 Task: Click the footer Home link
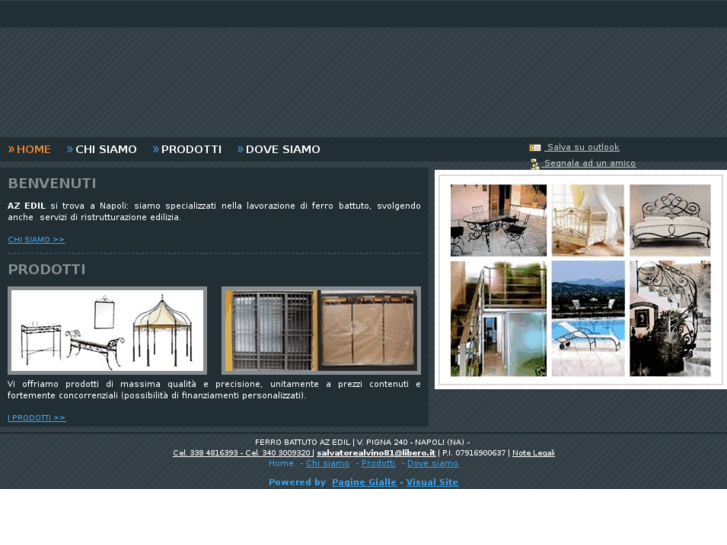pyautogui.click(x=281, y=463)
